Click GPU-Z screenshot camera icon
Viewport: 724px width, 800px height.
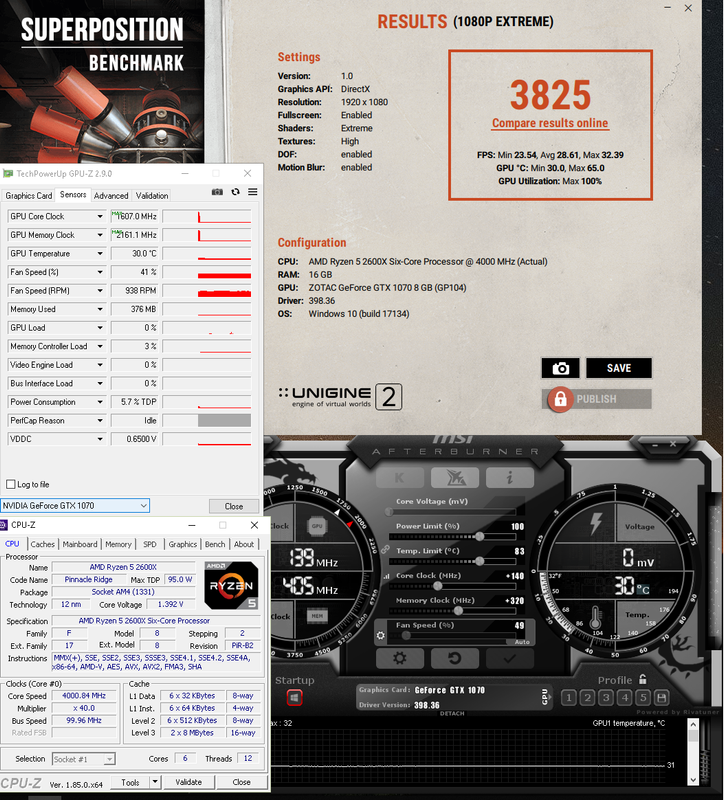click(x=217, y=192)
